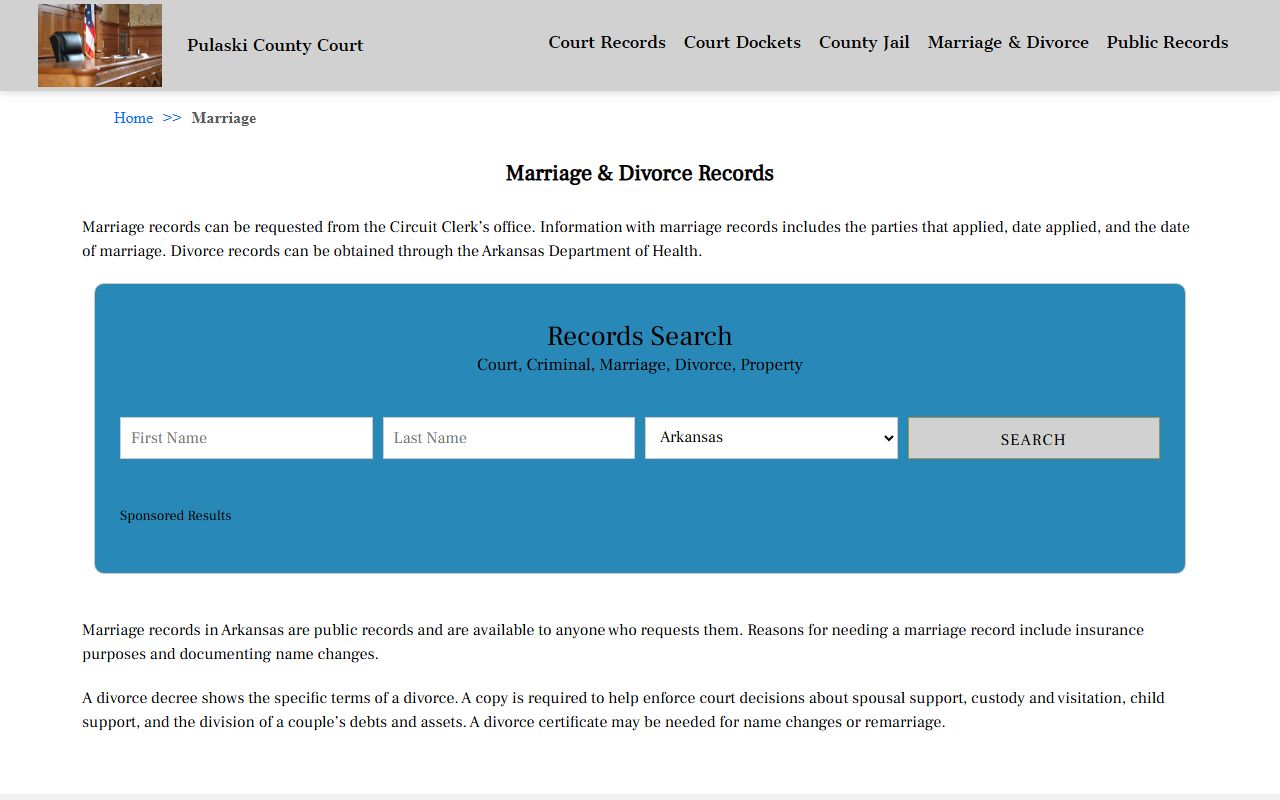This screenshot has width=1280, height=800.
Task: Click the SEARCH button
Action: [1034, 438]
